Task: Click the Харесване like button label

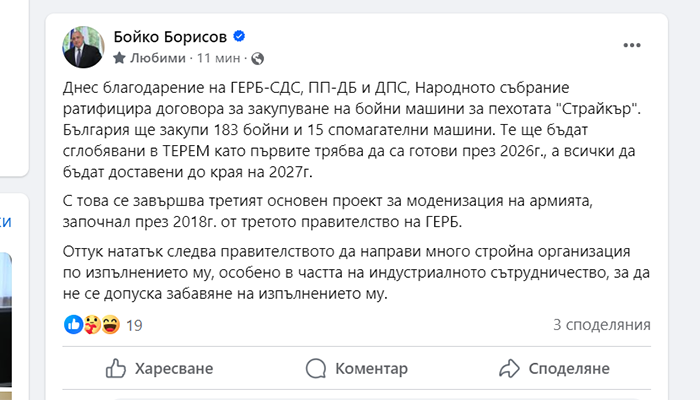Action: pyautogui.click(x=174, y=369)
